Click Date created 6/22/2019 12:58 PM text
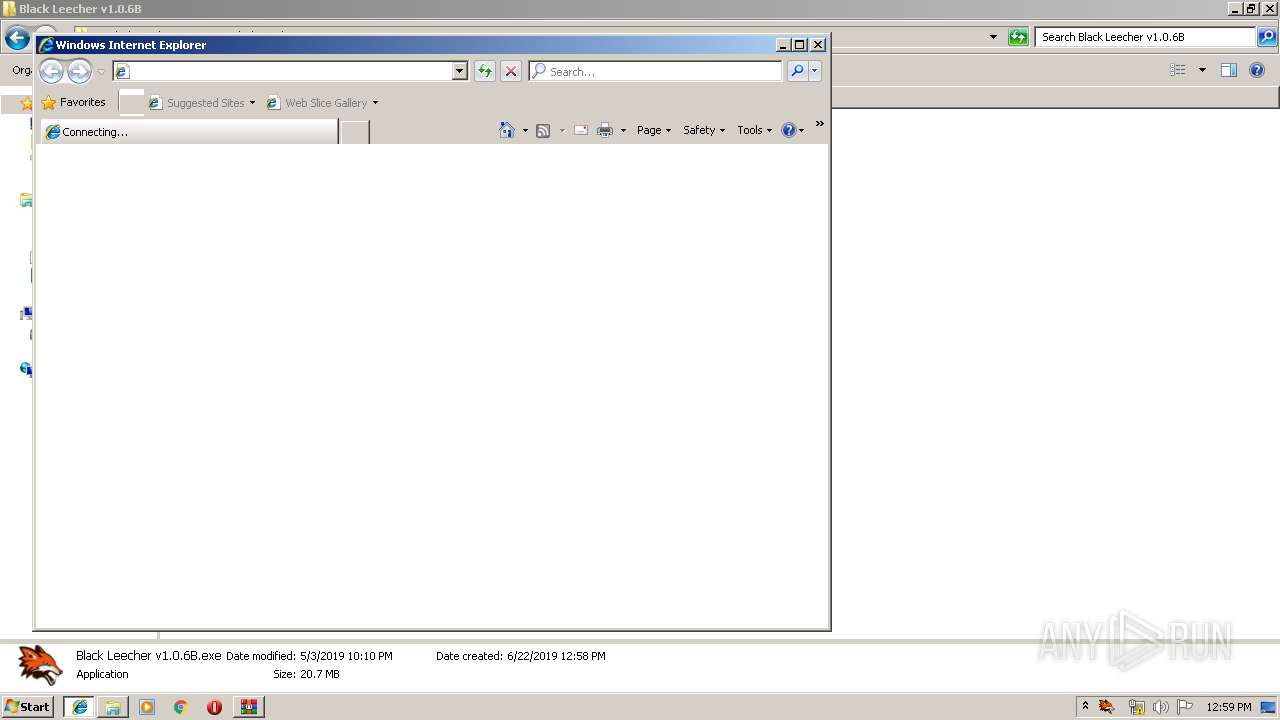Image resolution: width=1280 pixels, height=720 pixels. [521, 656]
